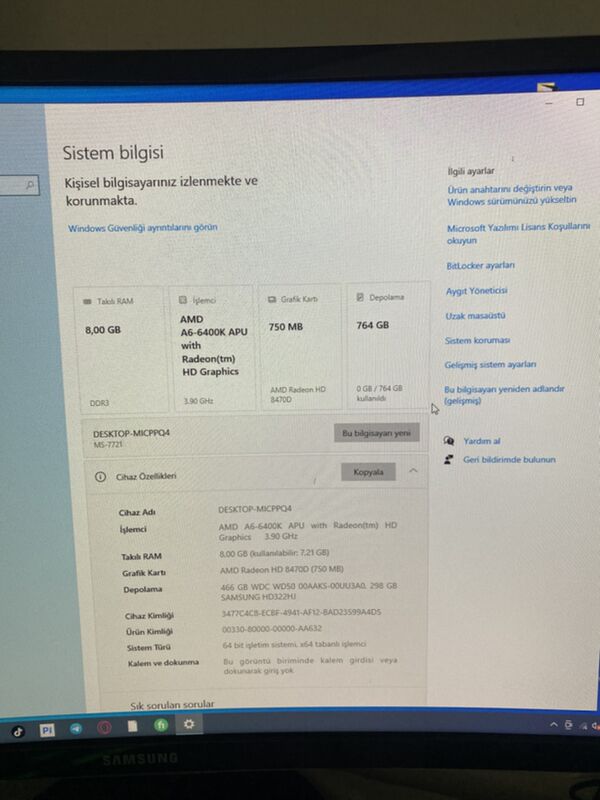This screenshot has height=800, width=600.
Task: Click the Sık sorulan sorular heading
Action: tap(172, 704)
